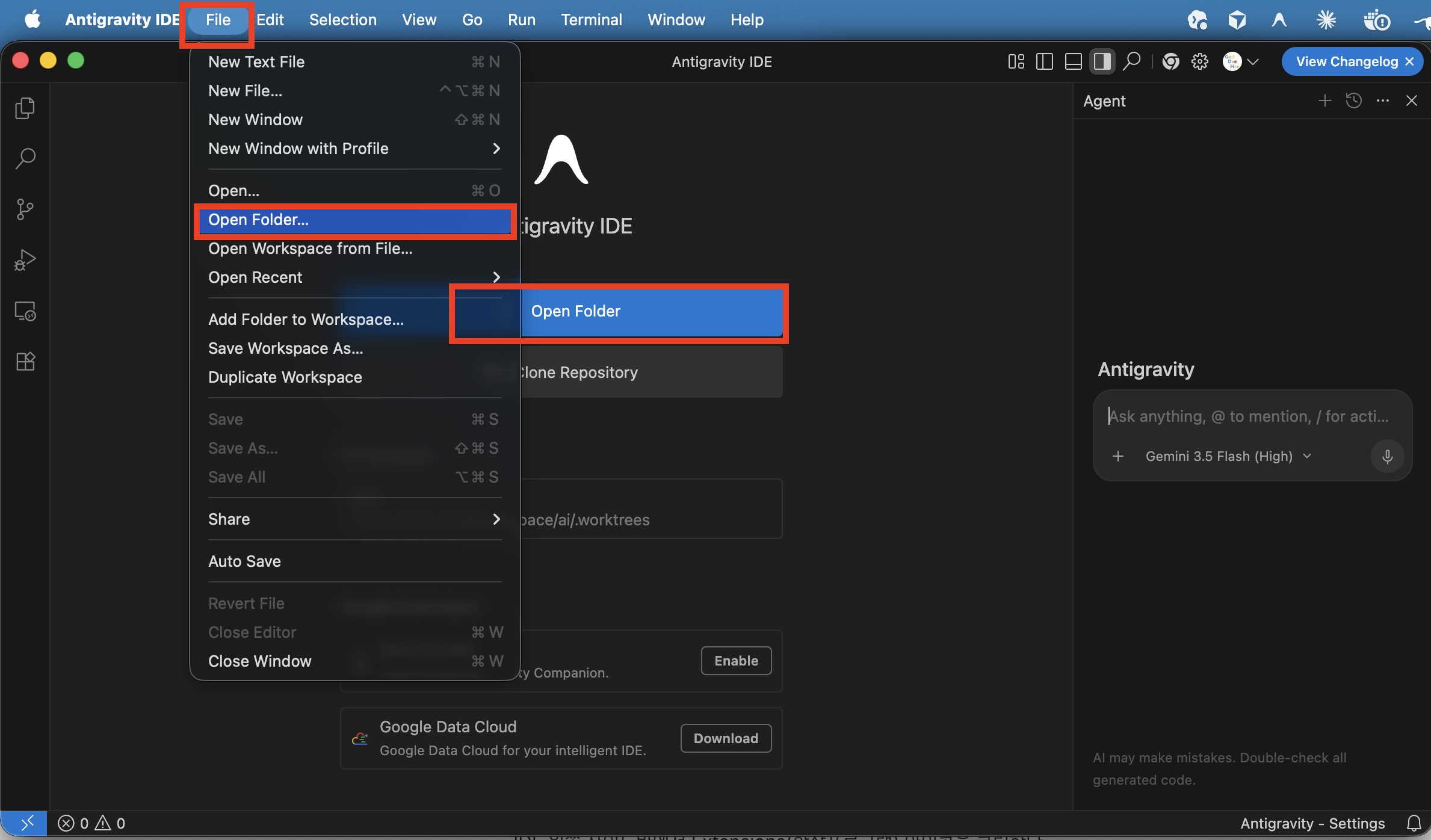Select Open Workspace from File...
Viewport: 1431px width, 840px height.
coord(354,249)
